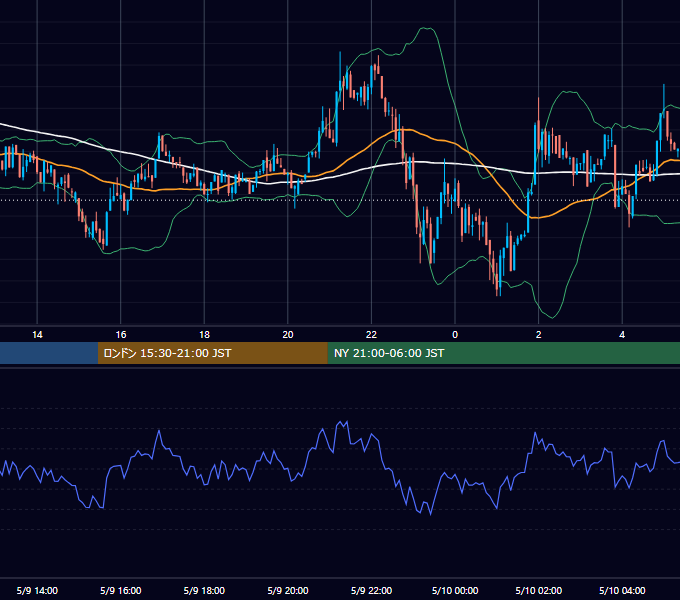Click the 22 hour label on price chart axis
This screenshot has width=680, height=600.
[x=371, y=334]
